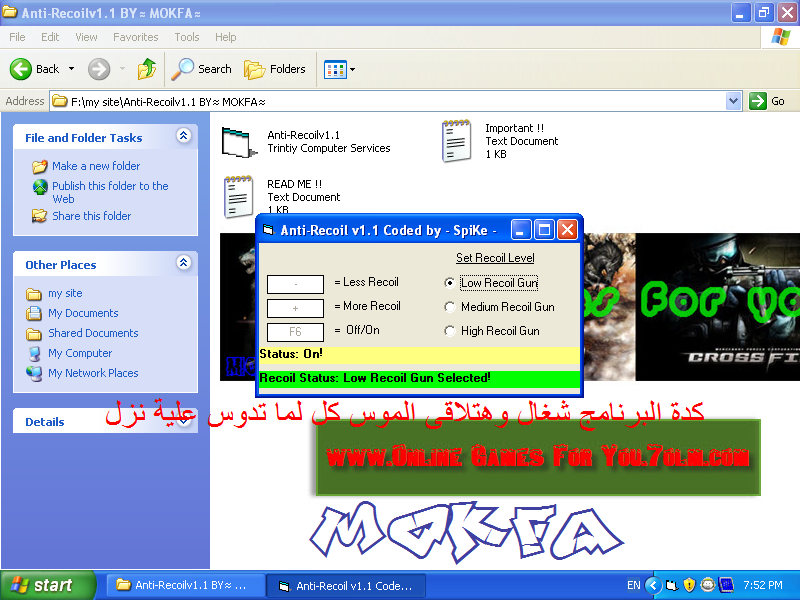Screen dimensions: 800x600
Task: Click the EN language indicator
Action: (x=634, y=585)
